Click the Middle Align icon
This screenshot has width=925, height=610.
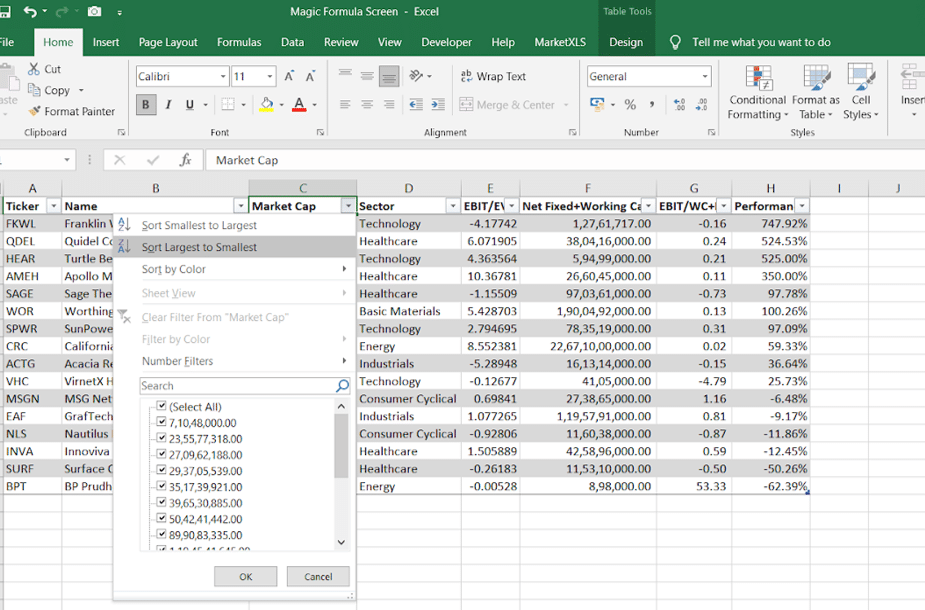367,76
